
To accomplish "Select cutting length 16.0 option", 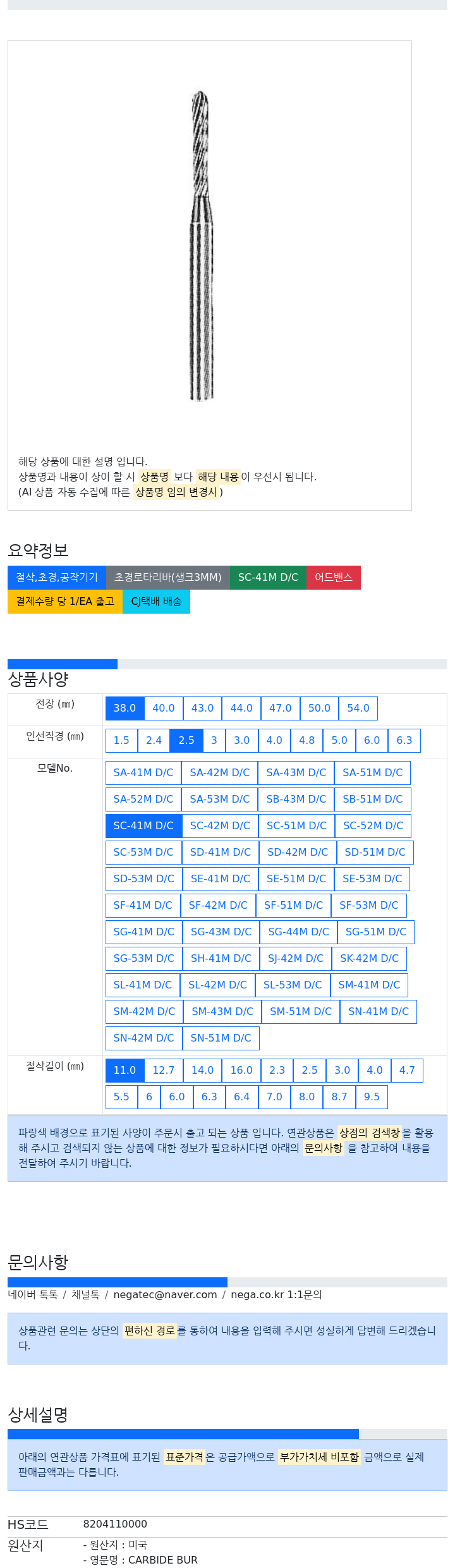I will tap(241, 1070).
